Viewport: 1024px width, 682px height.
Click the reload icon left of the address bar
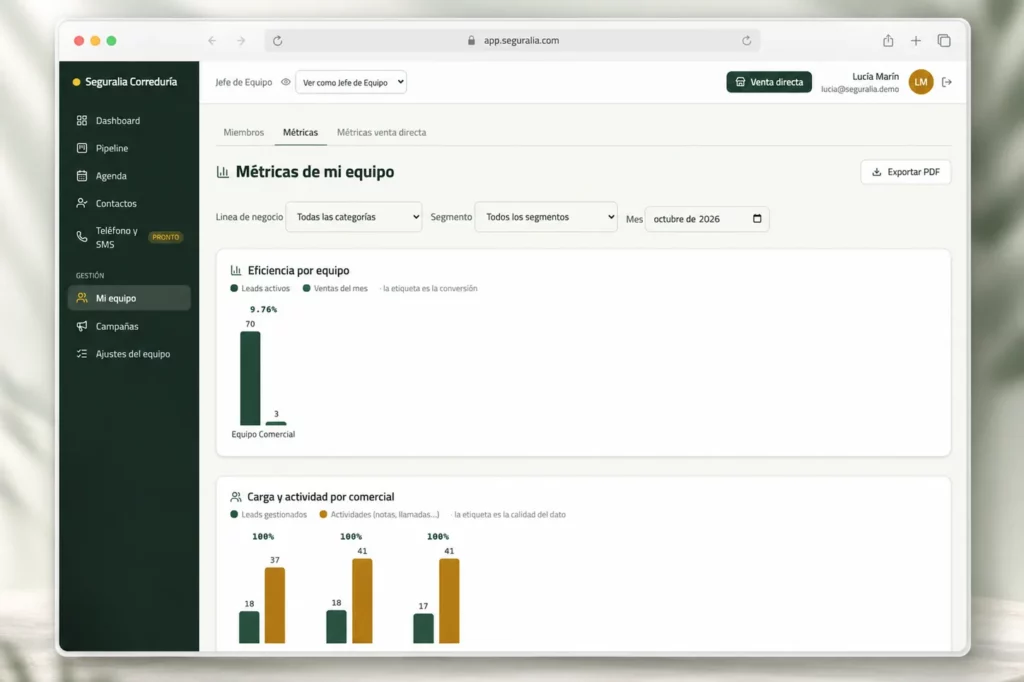click(278, 41)
